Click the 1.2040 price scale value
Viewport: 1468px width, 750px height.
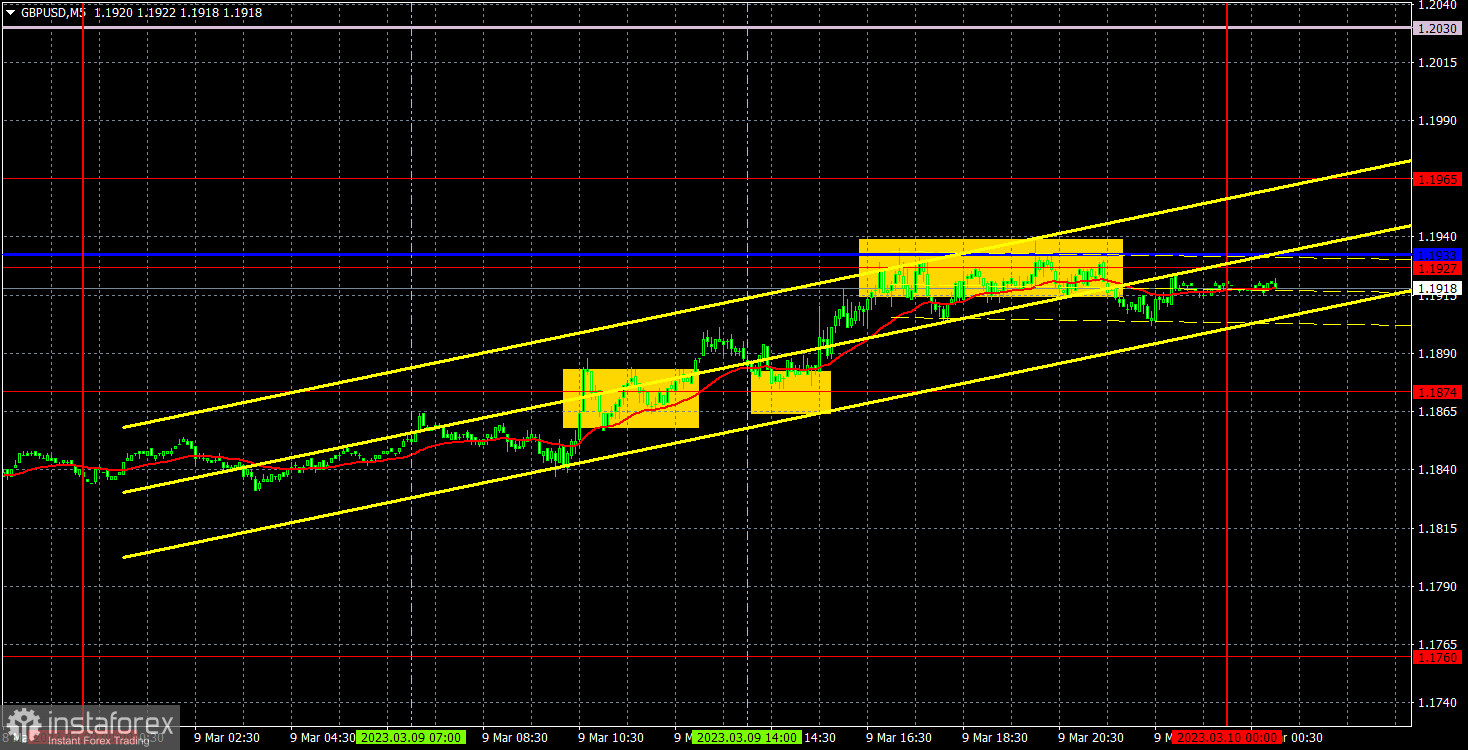(1438, 5)
